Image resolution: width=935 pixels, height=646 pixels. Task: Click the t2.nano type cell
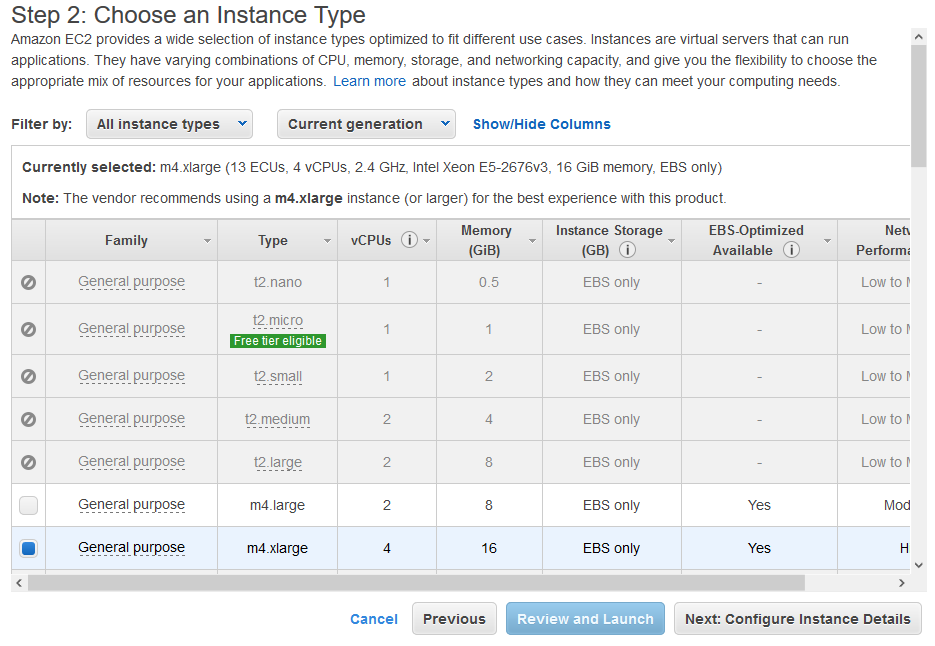click(x=278, y=282)
